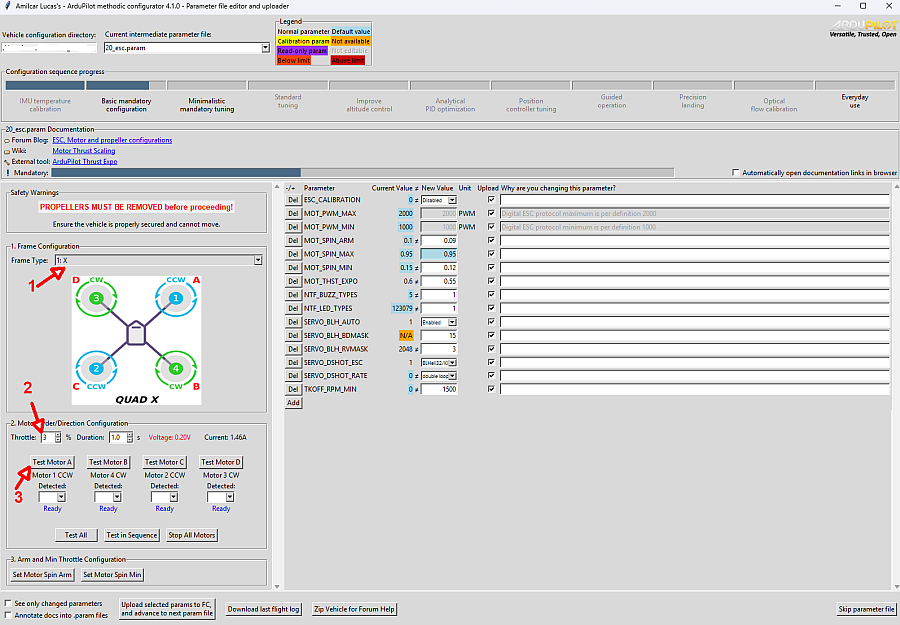Toggle upload checkbox for ESC_CALIBRATION
Image resolution: width=900 pixels, height=625 pixels.
tap(491, 200)
